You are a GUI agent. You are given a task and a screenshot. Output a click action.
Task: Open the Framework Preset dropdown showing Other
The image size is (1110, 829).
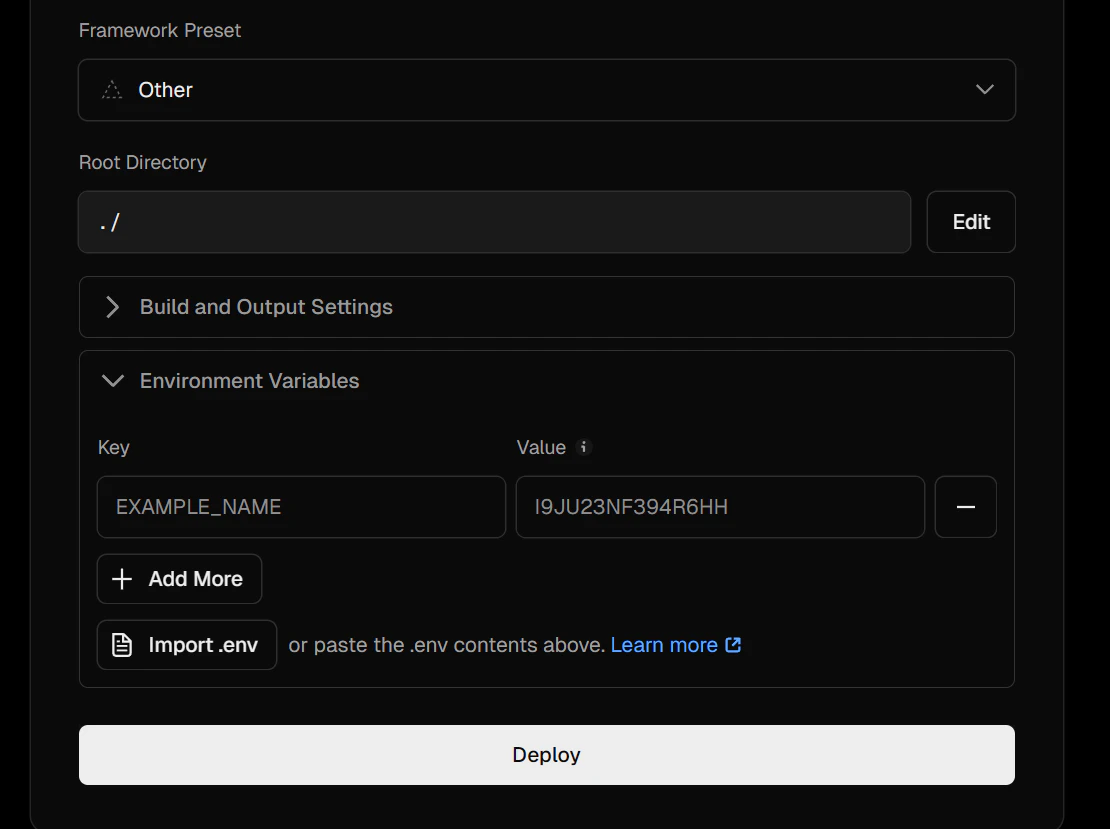click(x=547, y=90)
